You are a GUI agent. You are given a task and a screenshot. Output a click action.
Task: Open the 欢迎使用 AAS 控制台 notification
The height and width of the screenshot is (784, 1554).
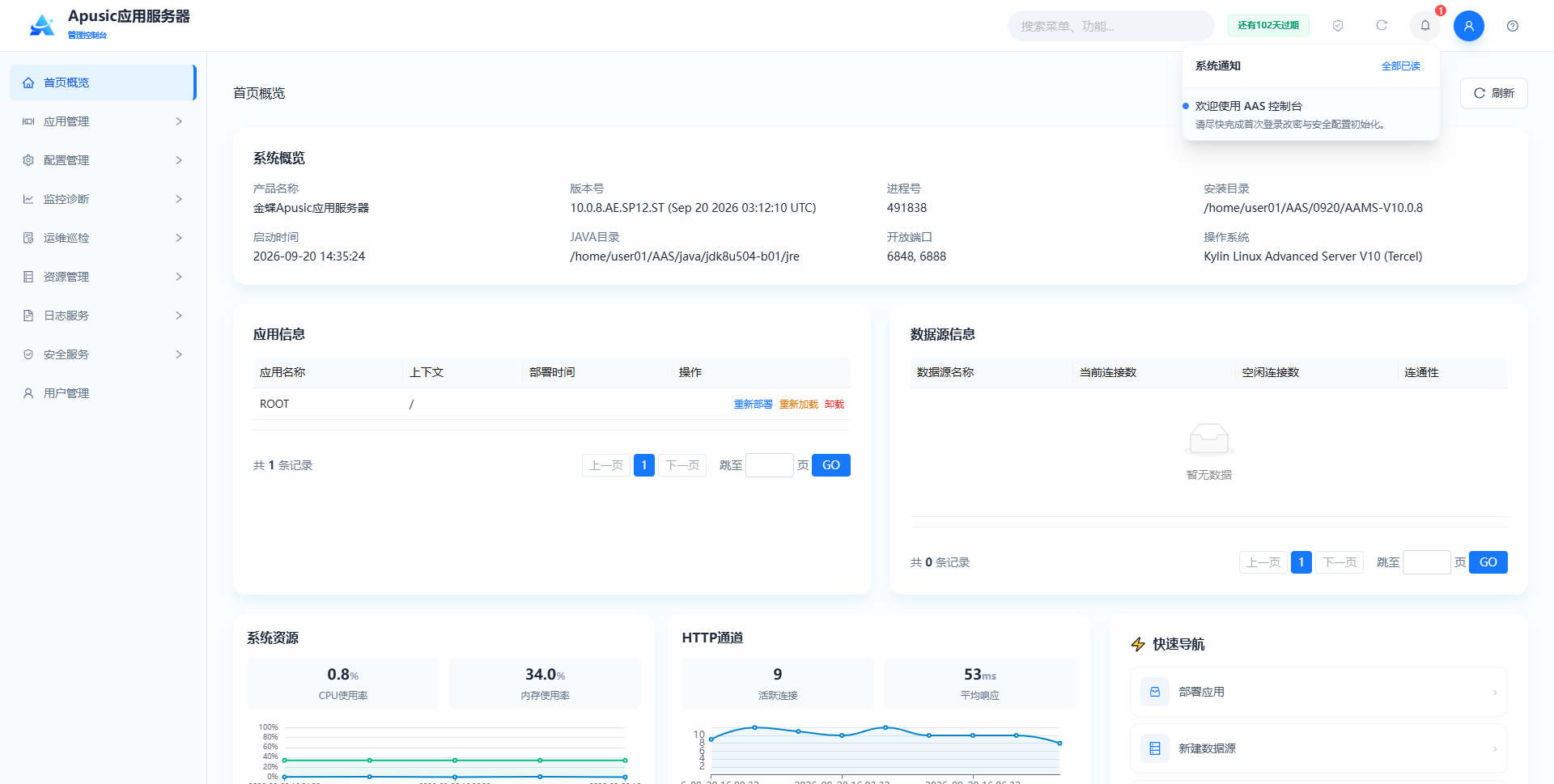click(1310, 115)
